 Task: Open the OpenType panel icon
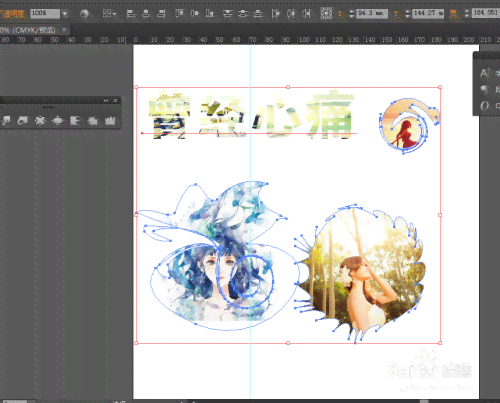485,106
